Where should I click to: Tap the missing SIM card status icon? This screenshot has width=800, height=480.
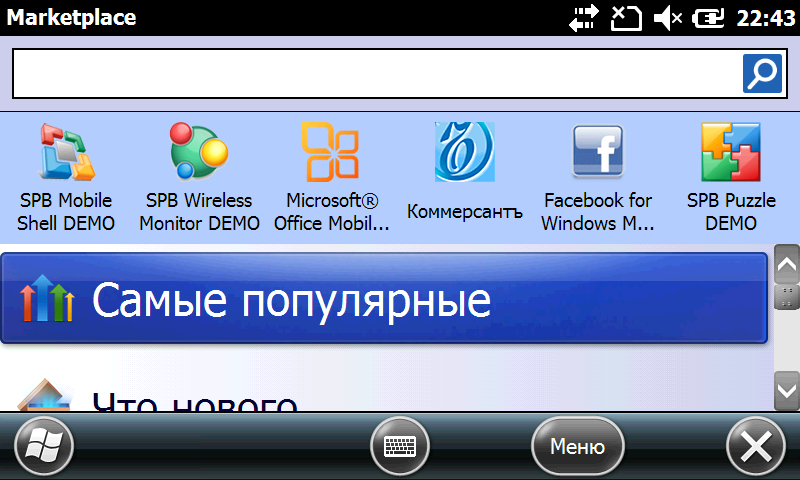626,19
